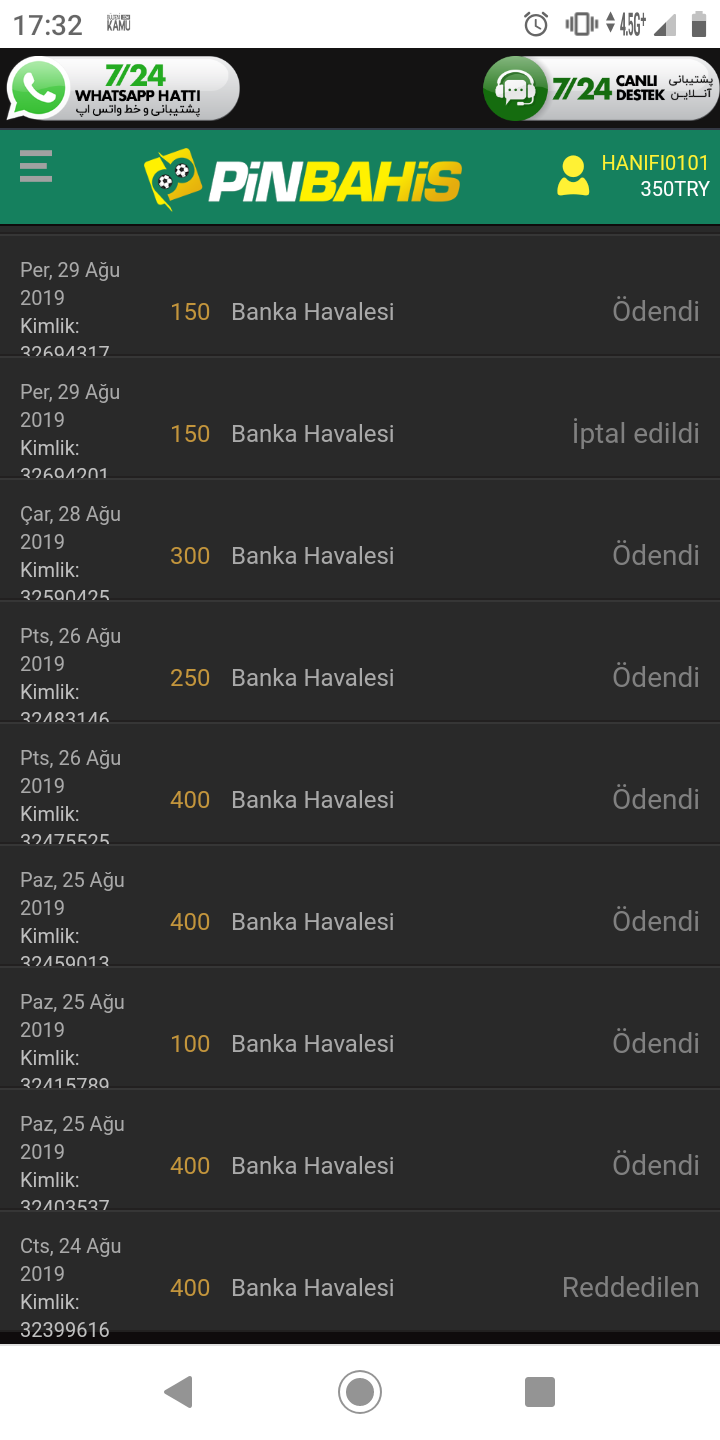This screenshot has height=1440, width=720.
Task: Tap the HANIFI0101 username text
Action: pyautogui.click(x=655, y=163)
